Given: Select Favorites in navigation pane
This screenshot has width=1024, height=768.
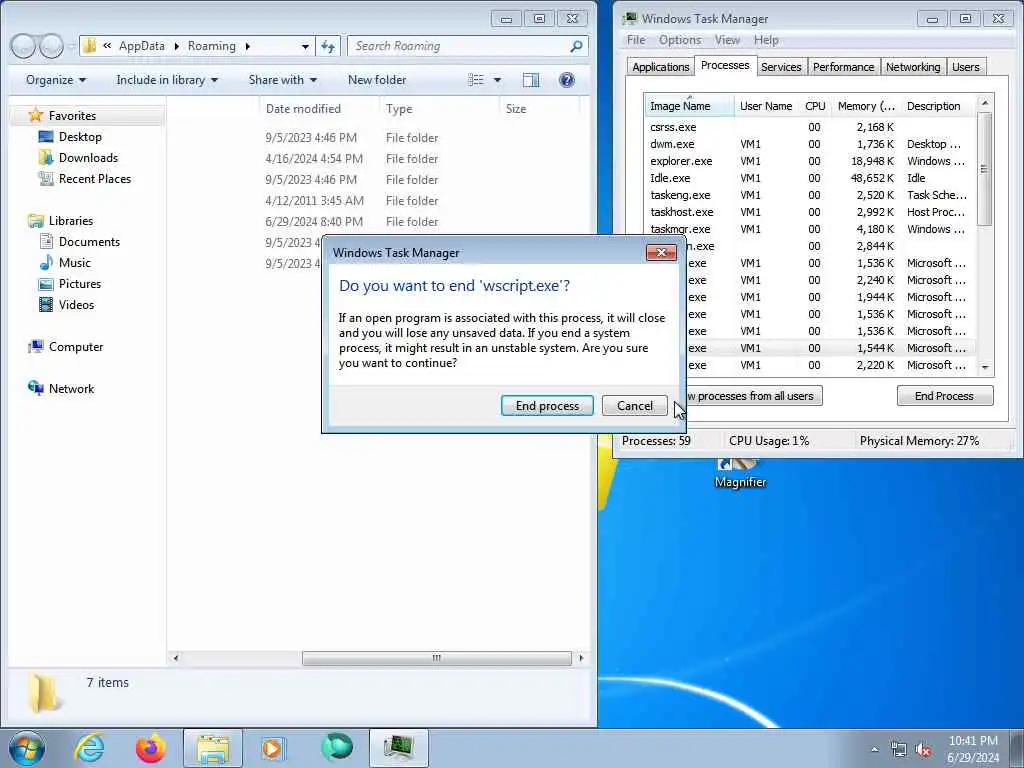Looking at the screenshot, I should 72,116.
